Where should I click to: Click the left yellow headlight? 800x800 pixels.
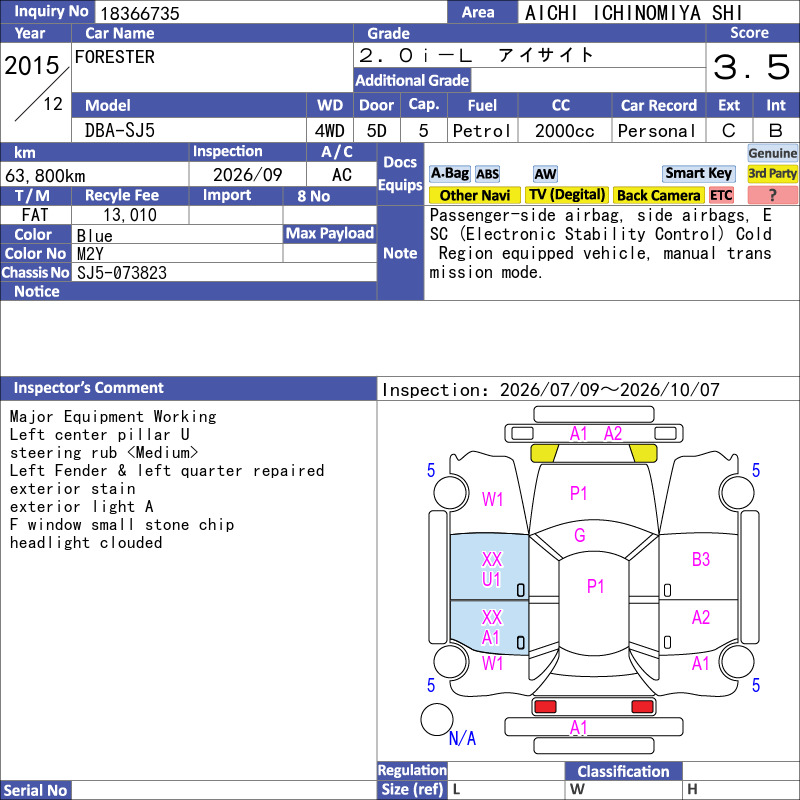click(x=544, y=453)
